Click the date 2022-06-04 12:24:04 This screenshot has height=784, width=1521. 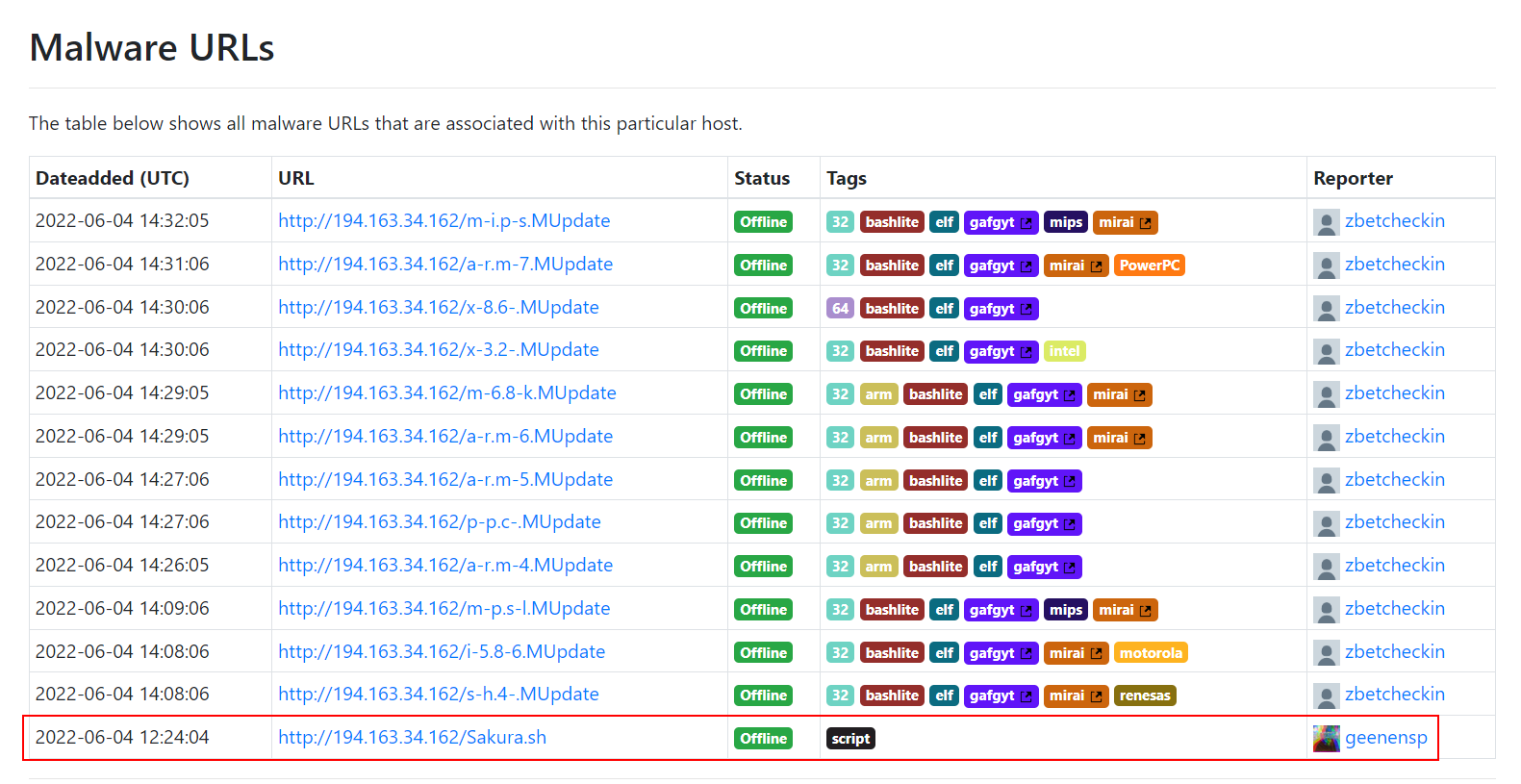point(122,737)
